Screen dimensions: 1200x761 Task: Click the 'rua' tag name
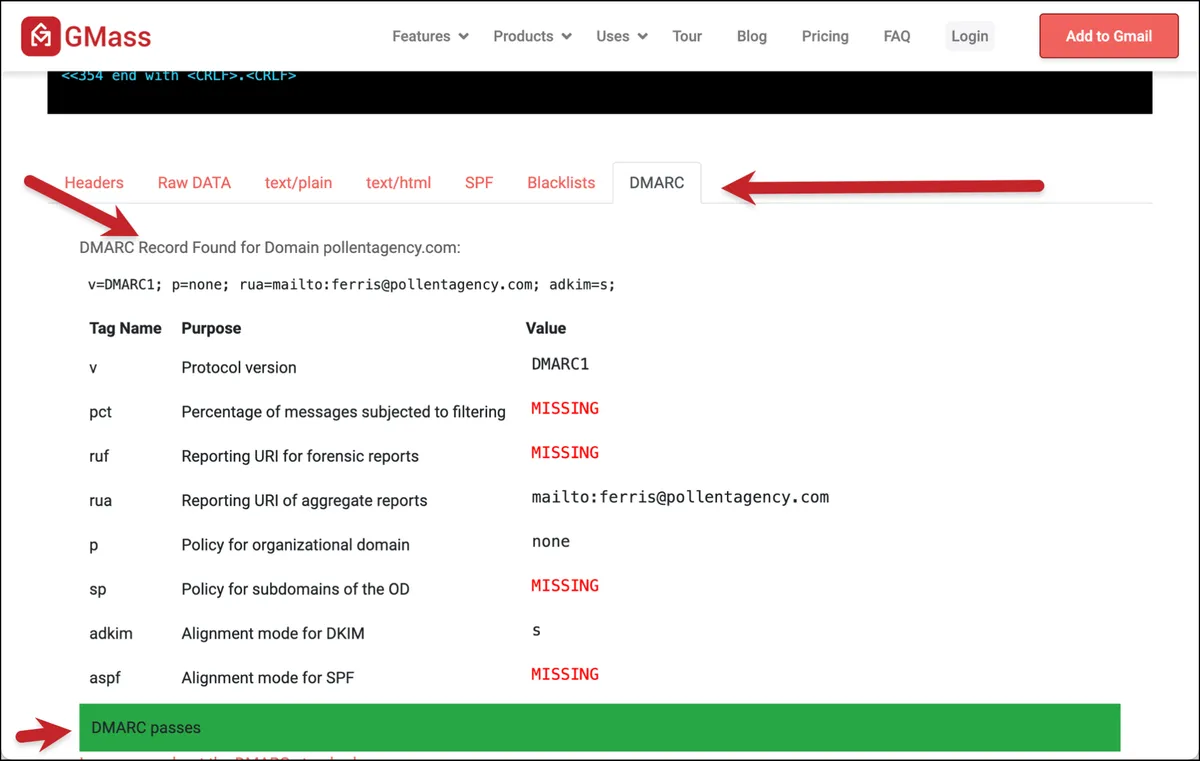(x=100, y=500)
